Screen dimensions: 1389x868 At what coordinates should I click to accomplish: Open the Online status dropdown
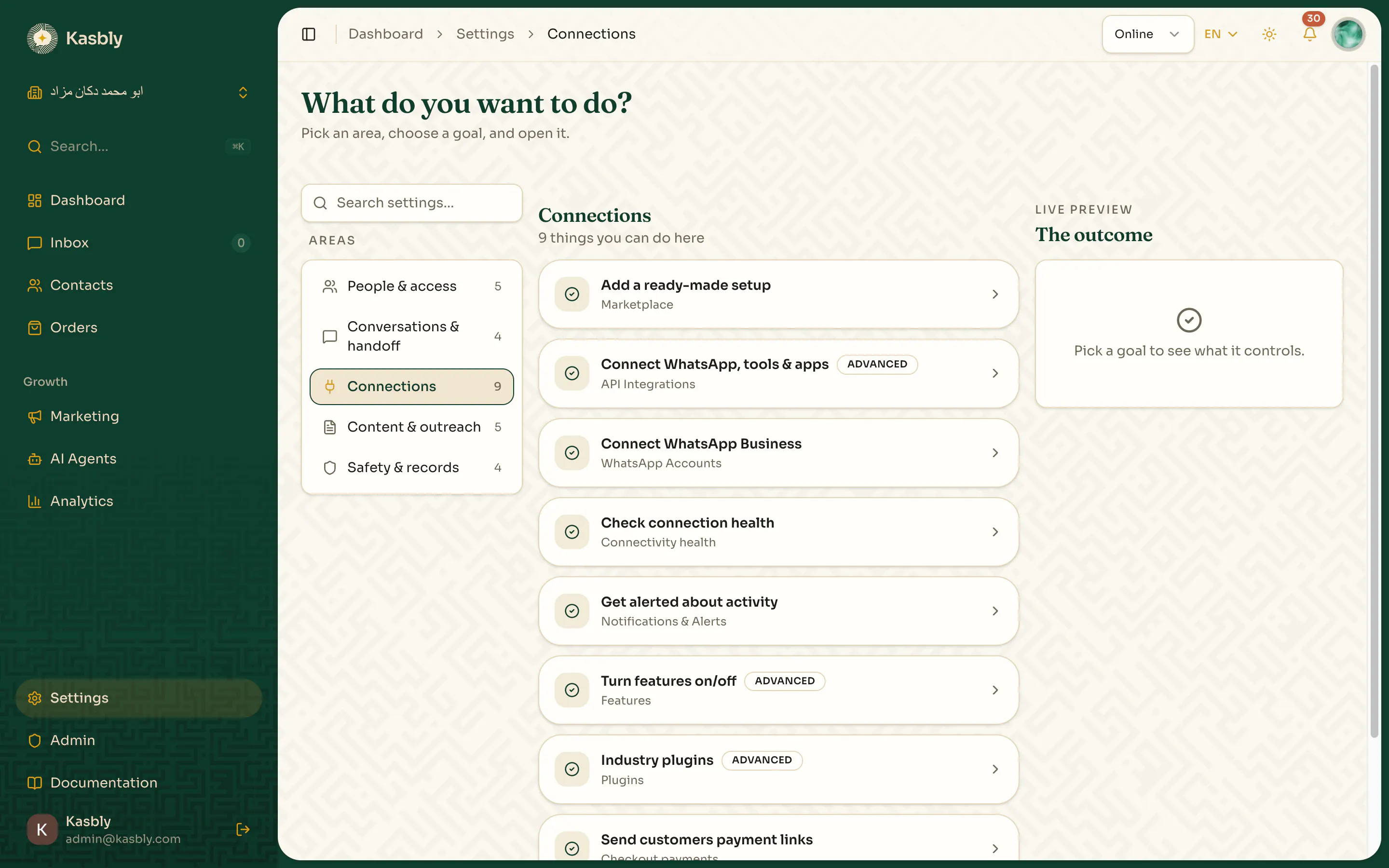tap(1148, 34)
